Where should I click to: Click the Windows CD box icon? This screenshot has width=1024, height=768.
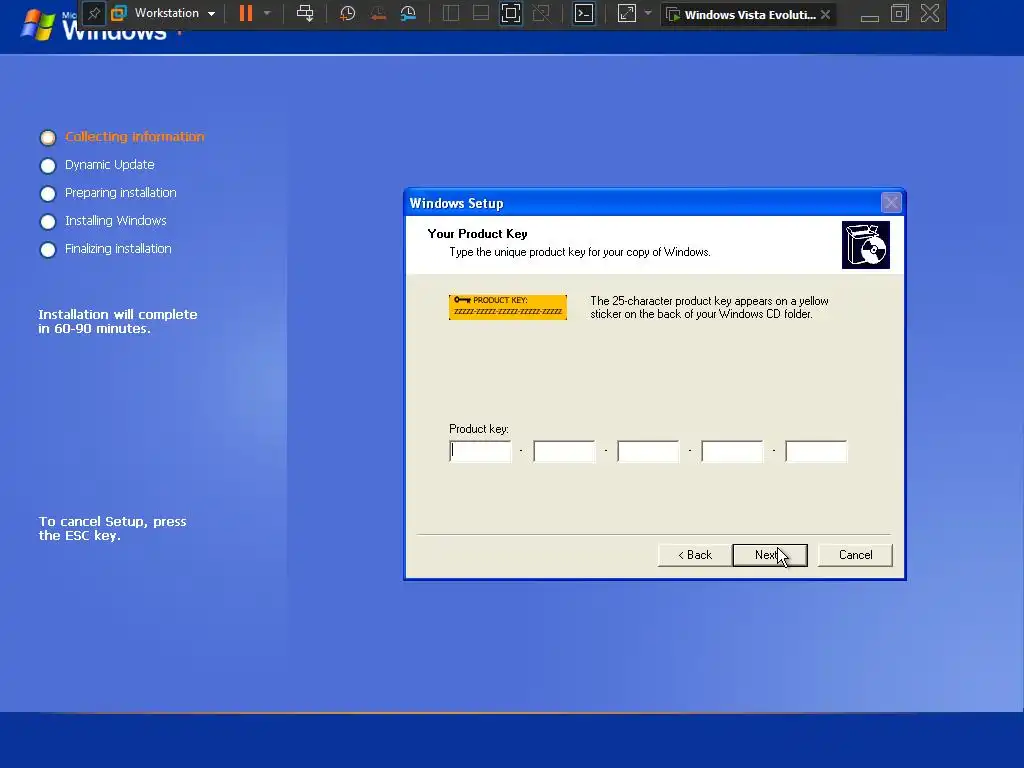coord(866,245)
